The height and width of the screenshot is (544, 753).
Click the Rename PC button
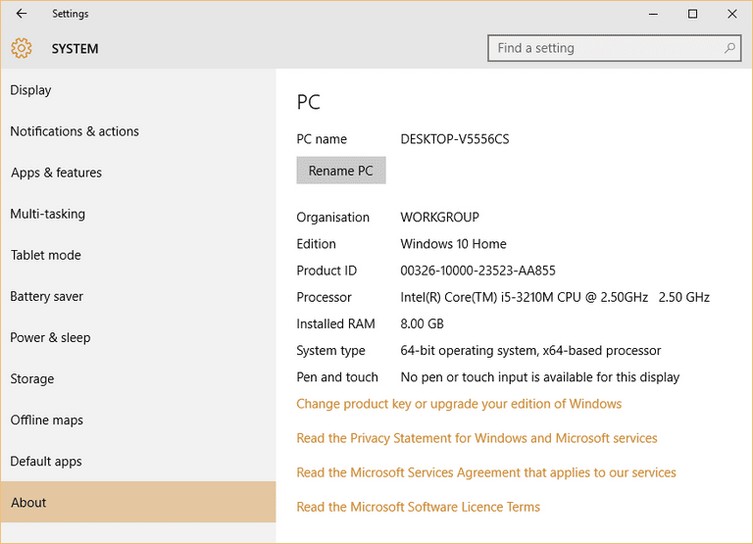[341, 170]
